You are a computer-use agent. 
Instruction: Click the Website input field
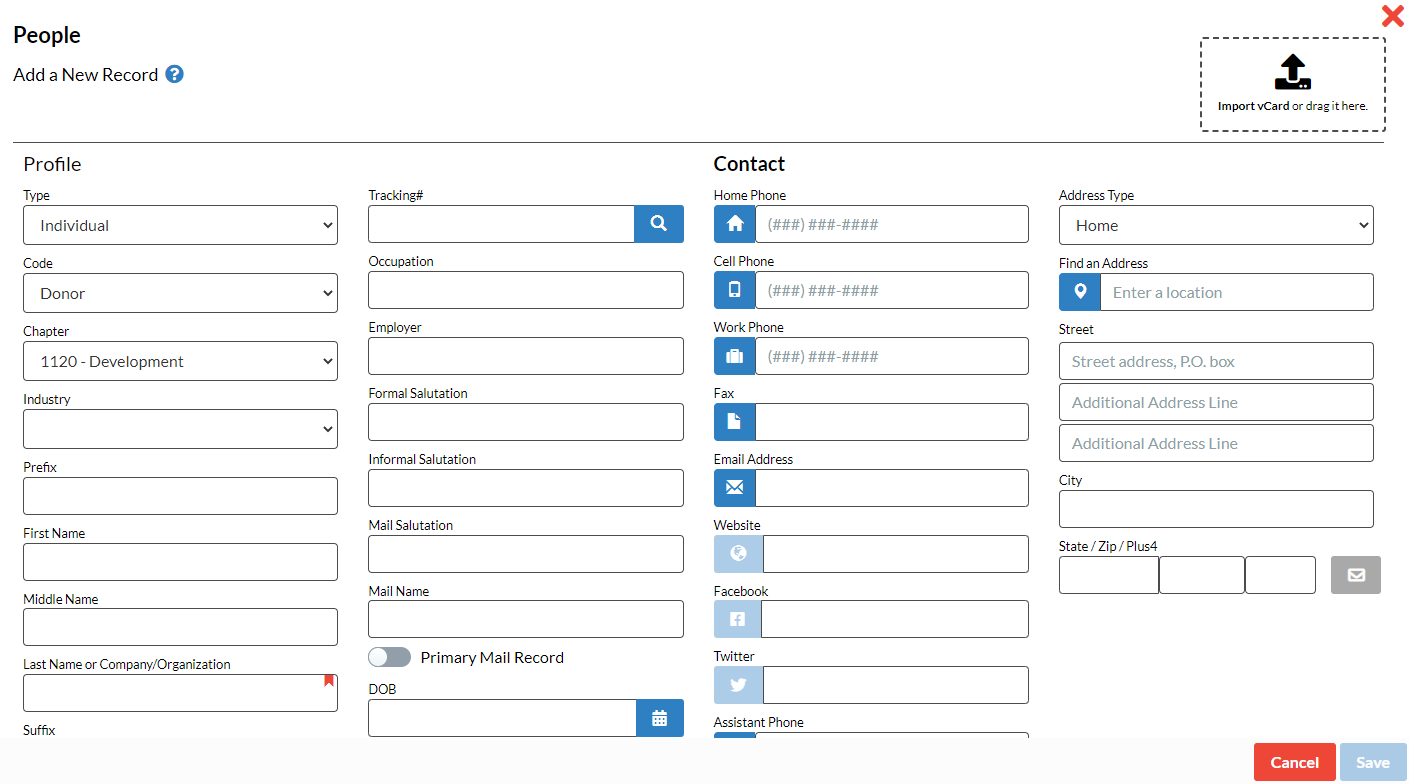[x=896, y=554]
